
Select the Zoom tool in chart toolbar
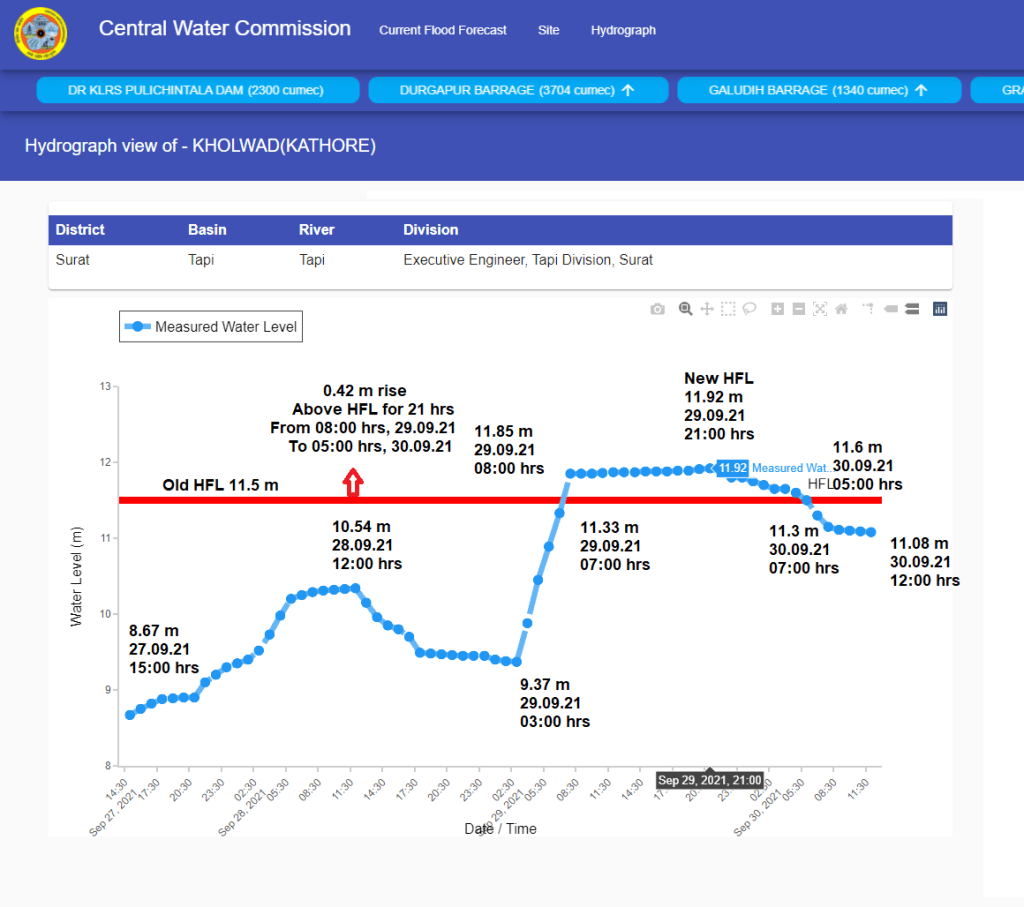(x=686, y=309)
